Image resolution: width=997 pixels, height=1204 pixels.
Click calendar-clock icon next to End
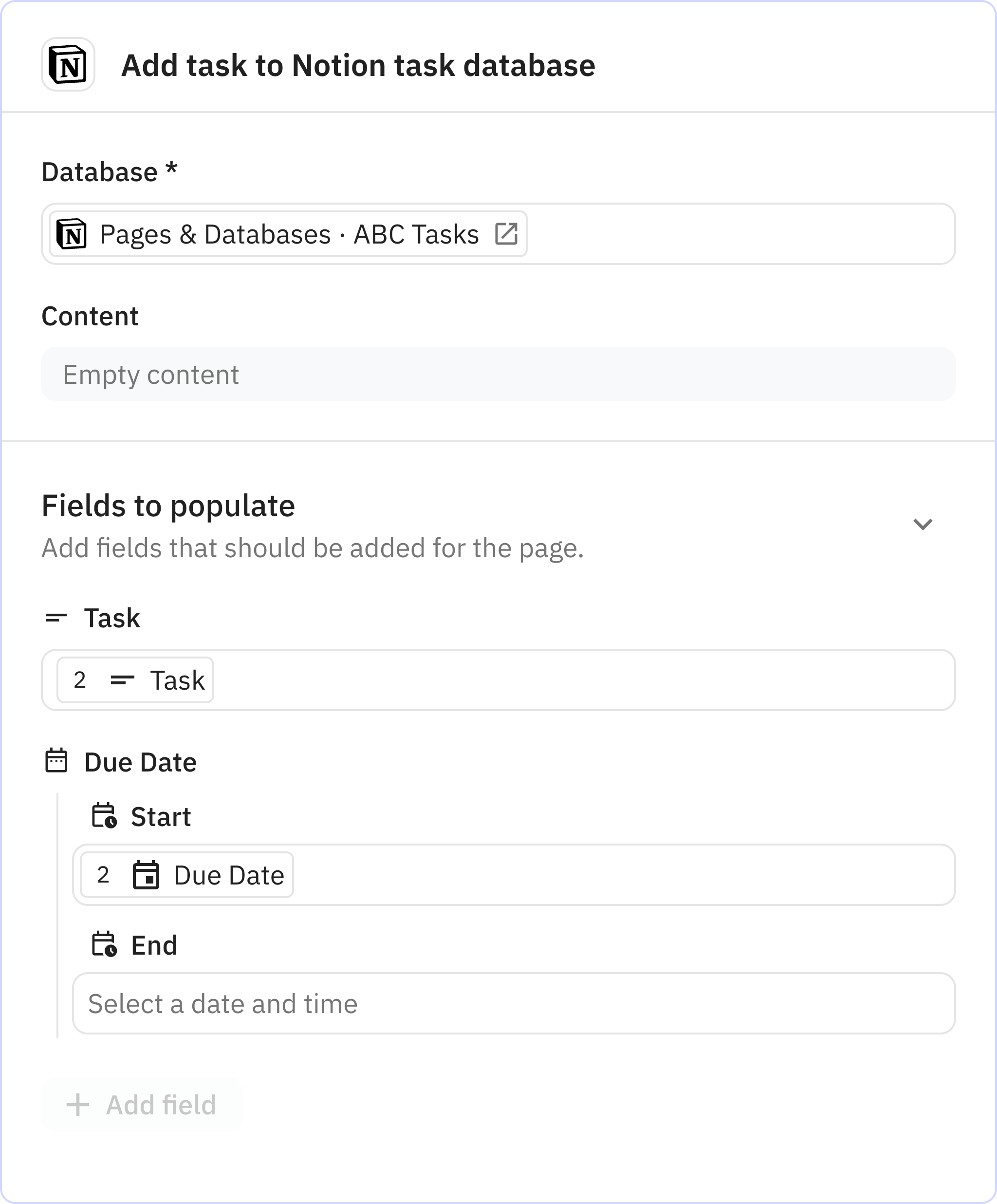point(104,944)
